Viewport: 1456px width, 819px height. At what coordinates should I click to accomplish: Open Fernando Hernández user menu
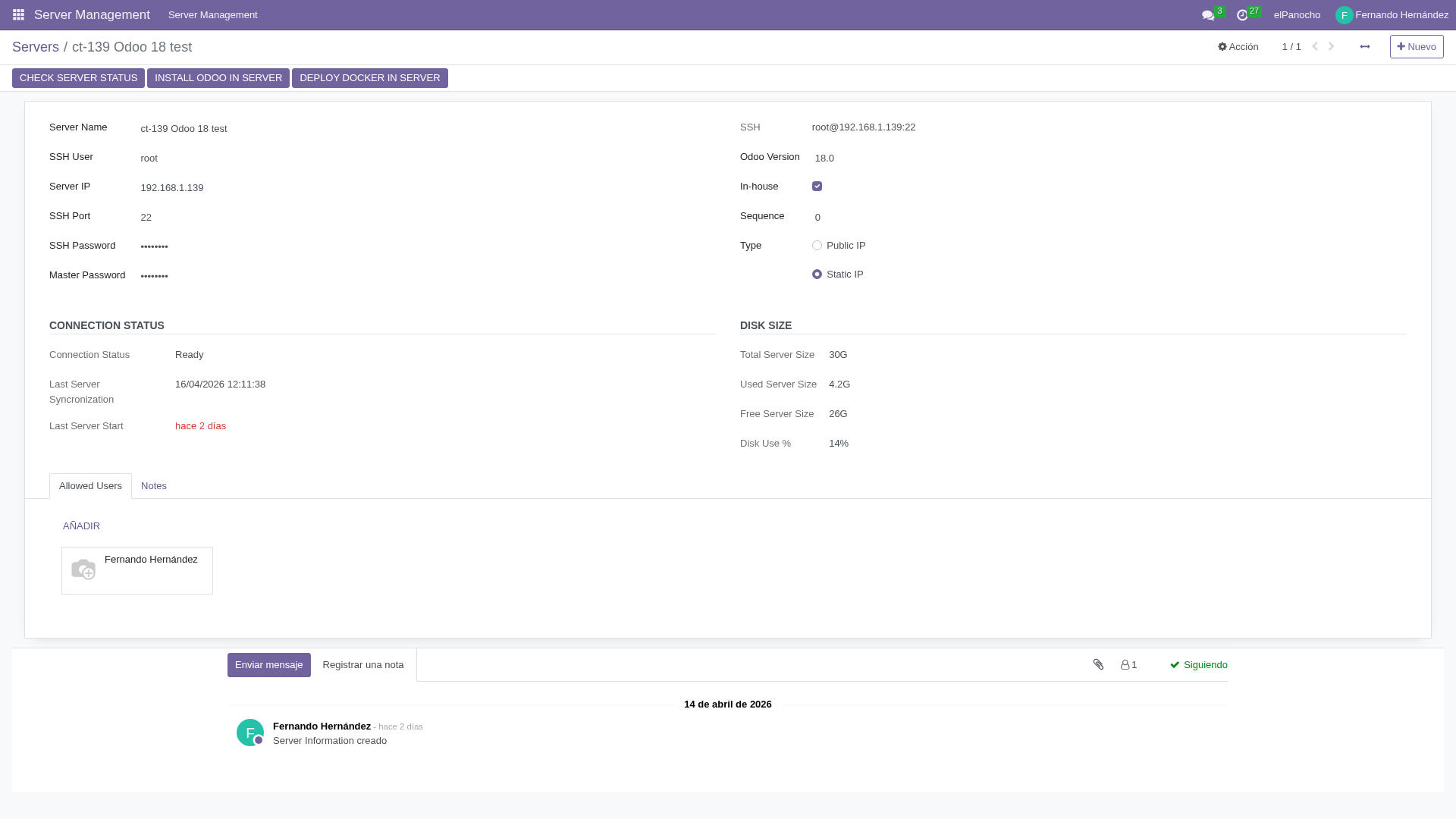[1392, 15]
